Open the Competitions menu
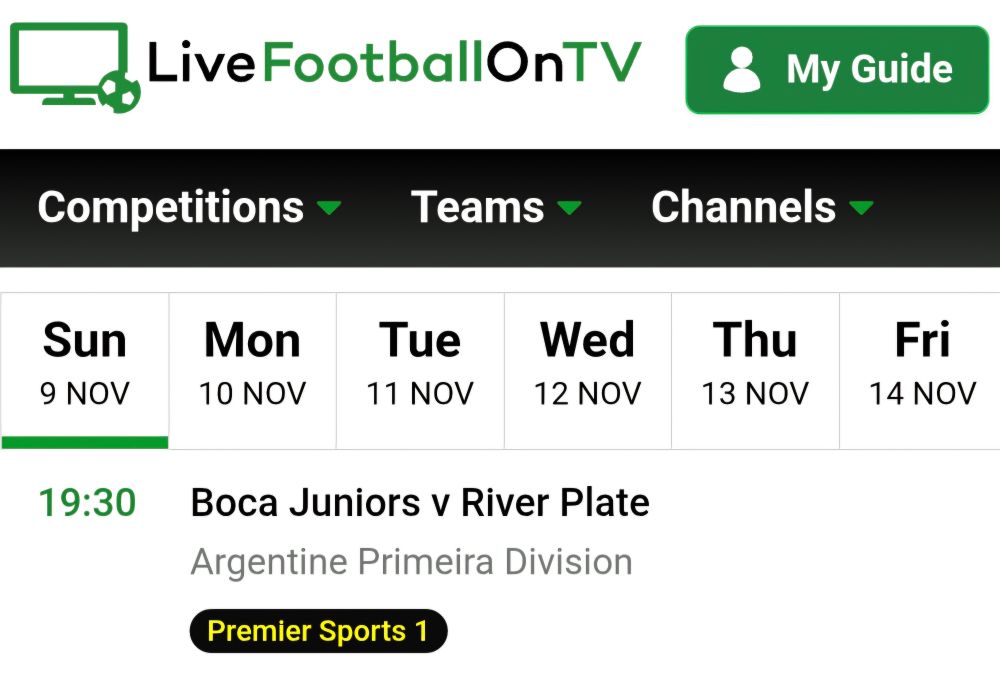 [171, 208]
